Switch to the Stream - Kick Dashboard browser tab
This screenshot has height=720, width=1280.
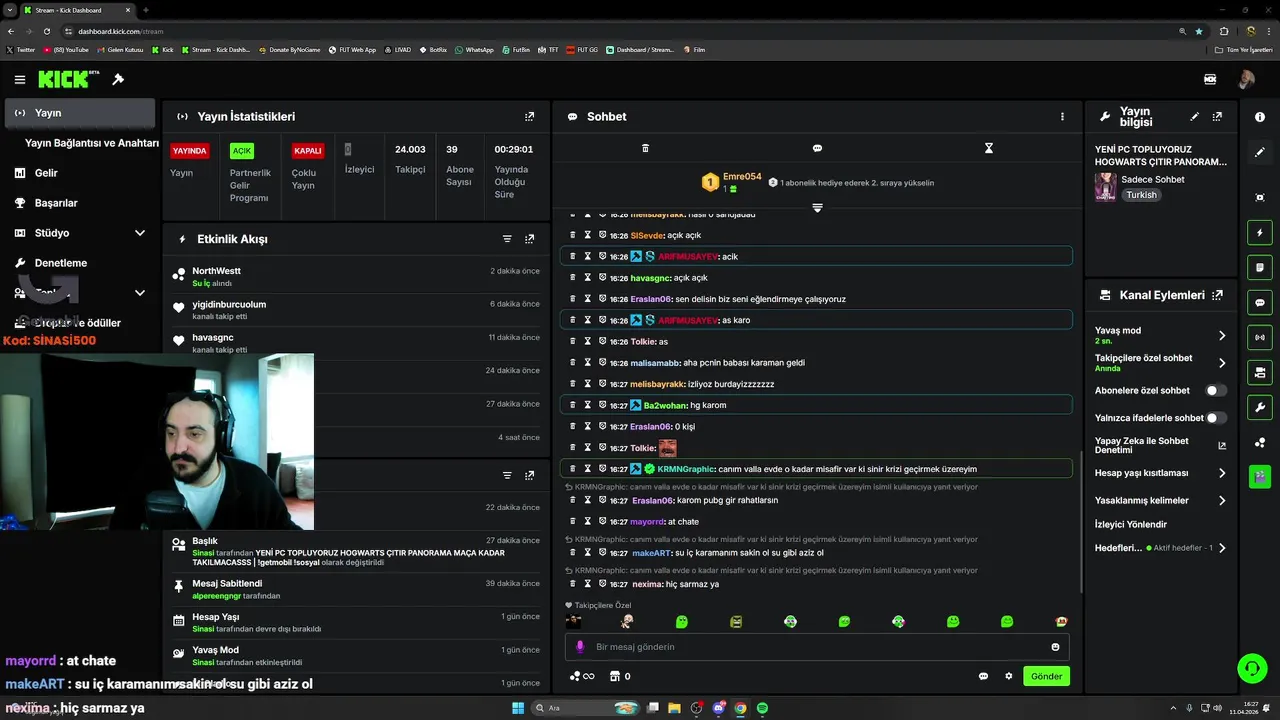tap(75, 10)
